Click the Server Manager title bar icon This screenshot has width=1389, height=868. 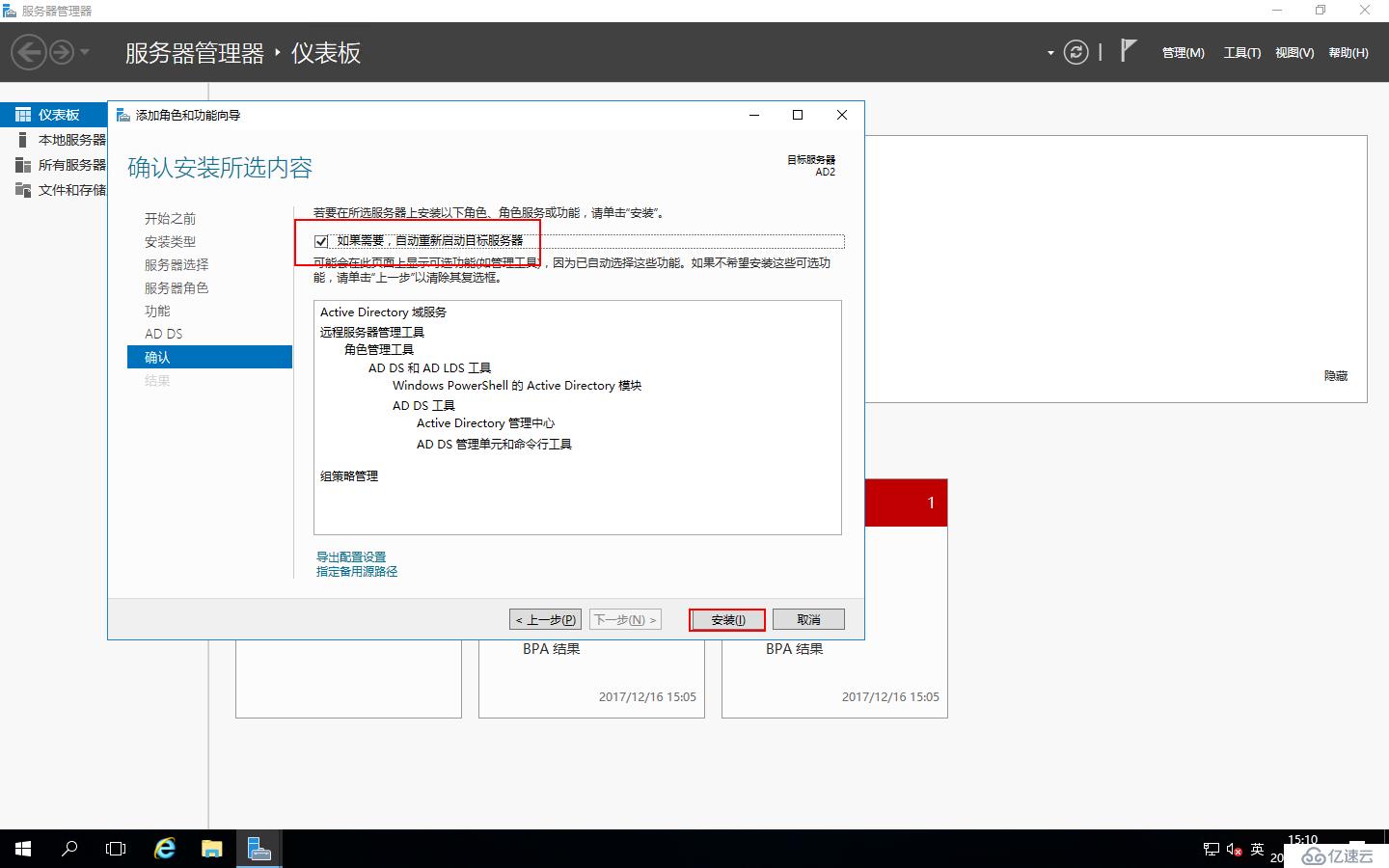(10, 11)
